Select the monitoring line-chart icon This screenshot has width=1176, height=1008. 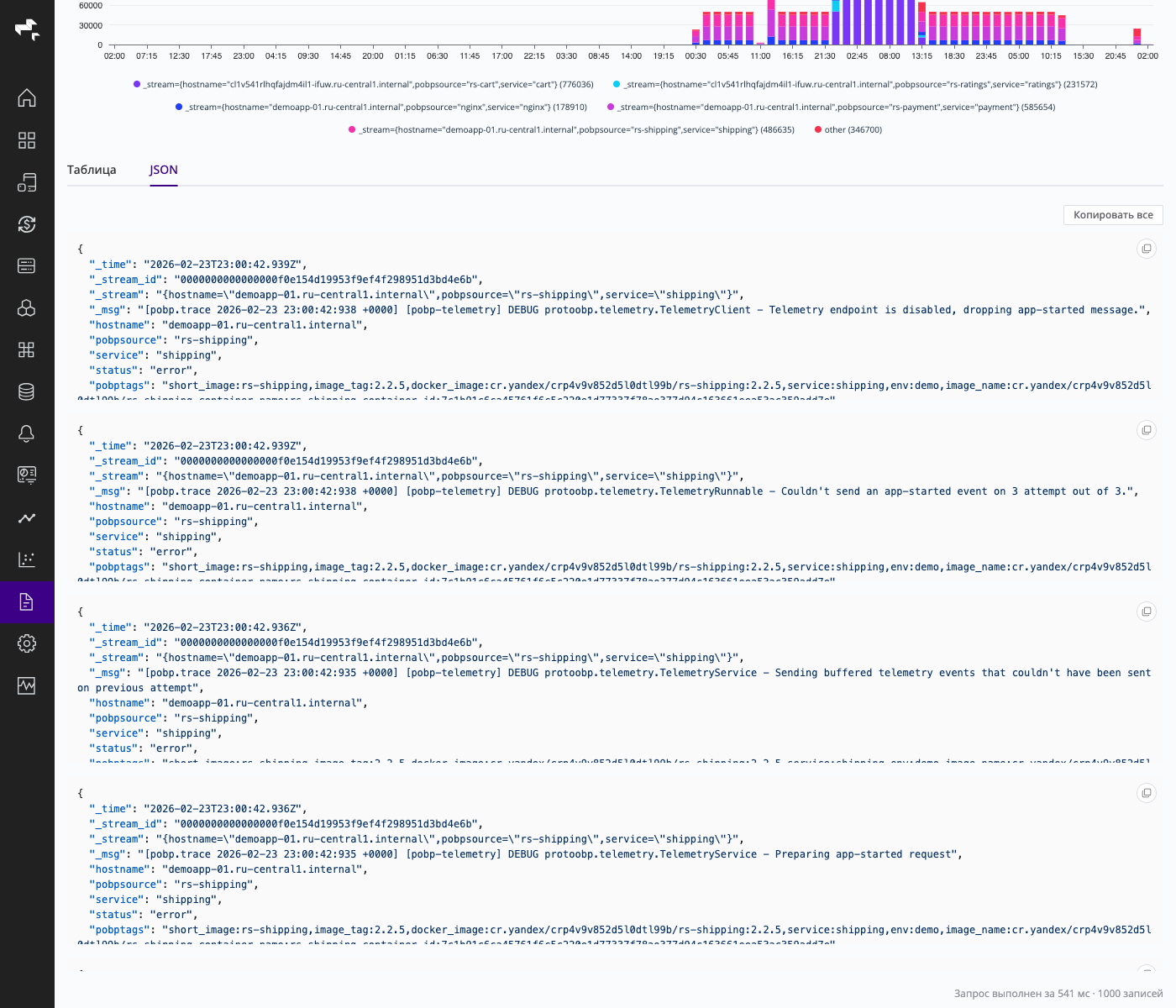coord(27,518)
